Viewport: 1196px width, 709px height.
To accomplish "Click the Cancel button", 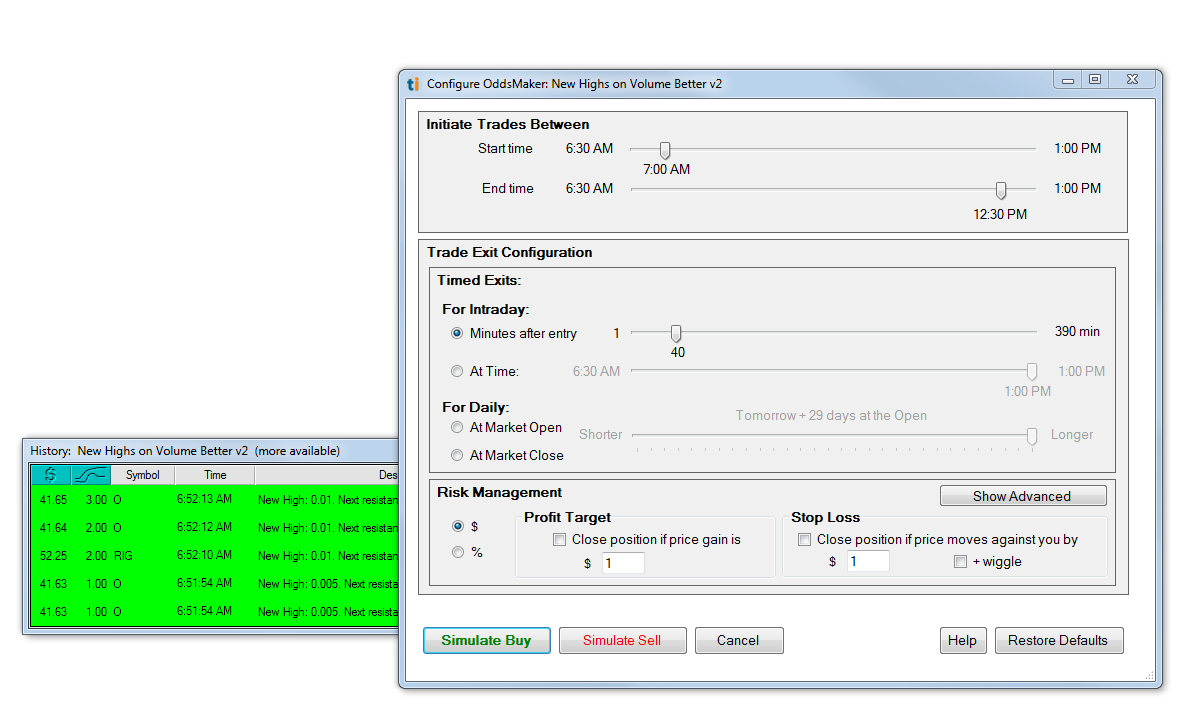I will (738, 640).
